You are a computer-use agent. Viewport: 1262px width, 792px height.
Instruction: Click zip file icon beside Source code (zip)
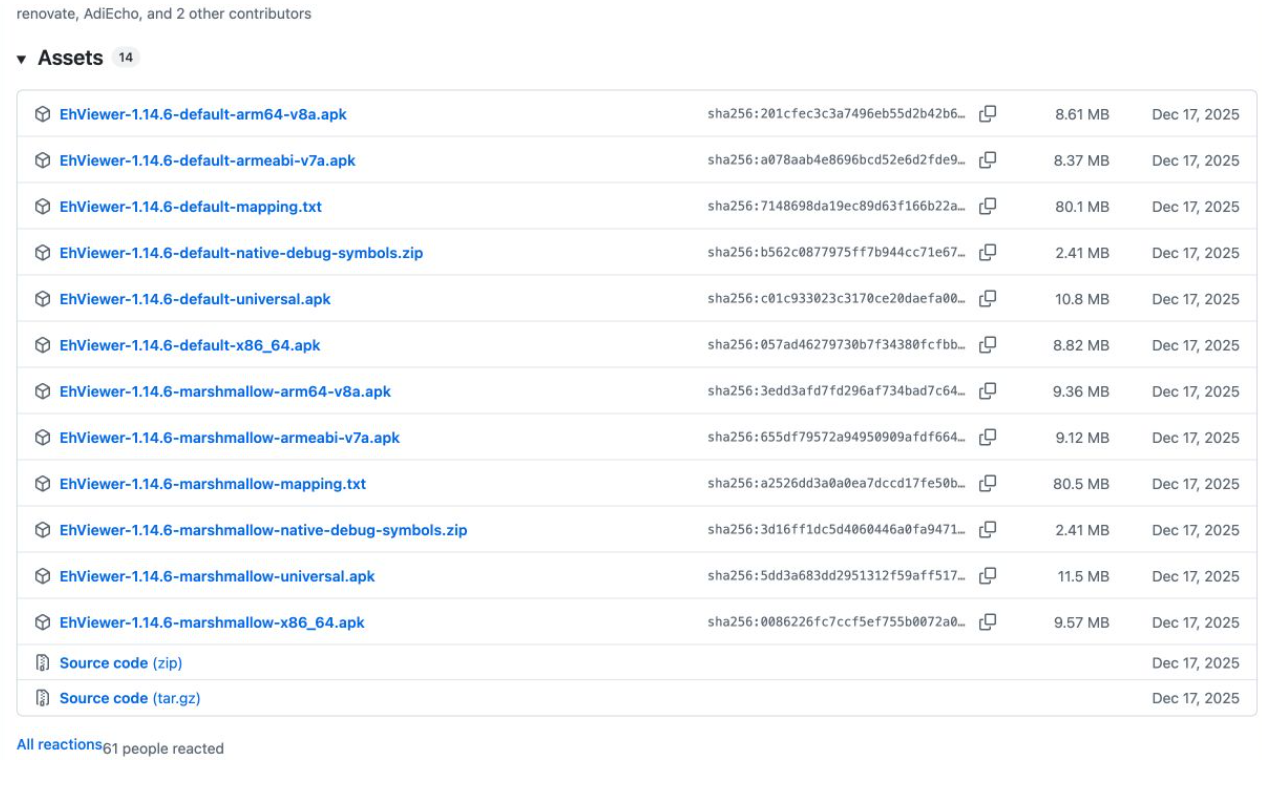[x=42, y=663]
